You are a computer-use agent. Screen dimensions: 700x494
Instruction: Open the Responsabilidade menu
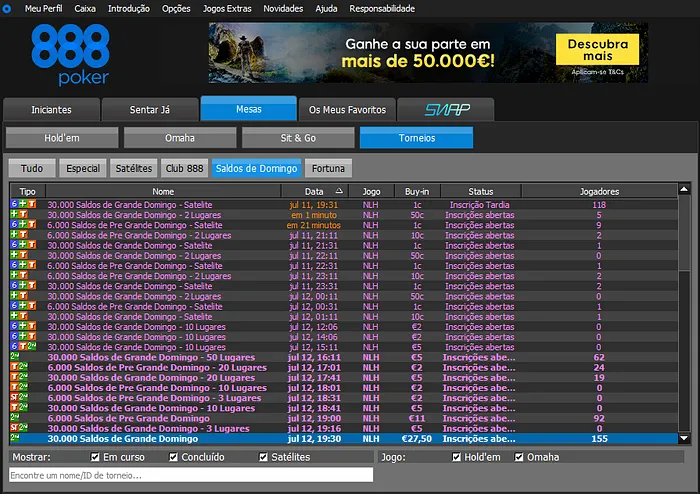point(382,8)
